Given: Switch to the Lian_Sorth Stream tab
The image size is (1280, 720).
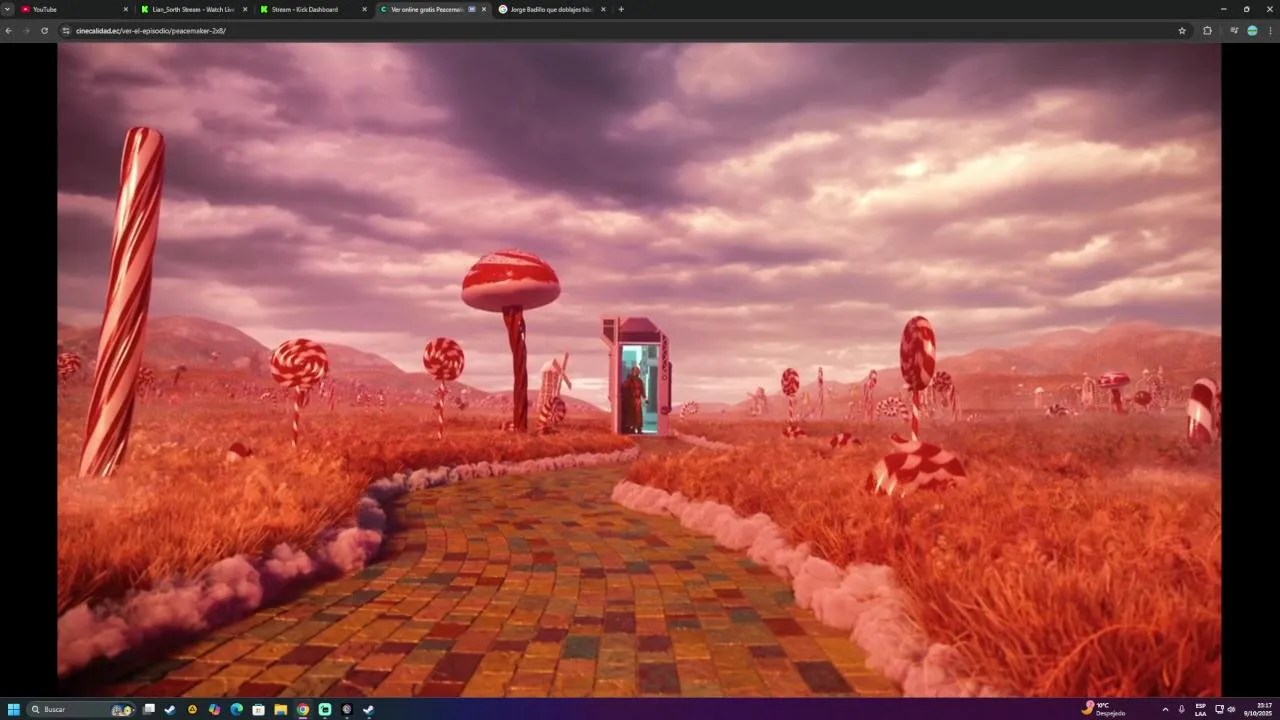Looking at the screenshot, I should [x=194, y=9].
